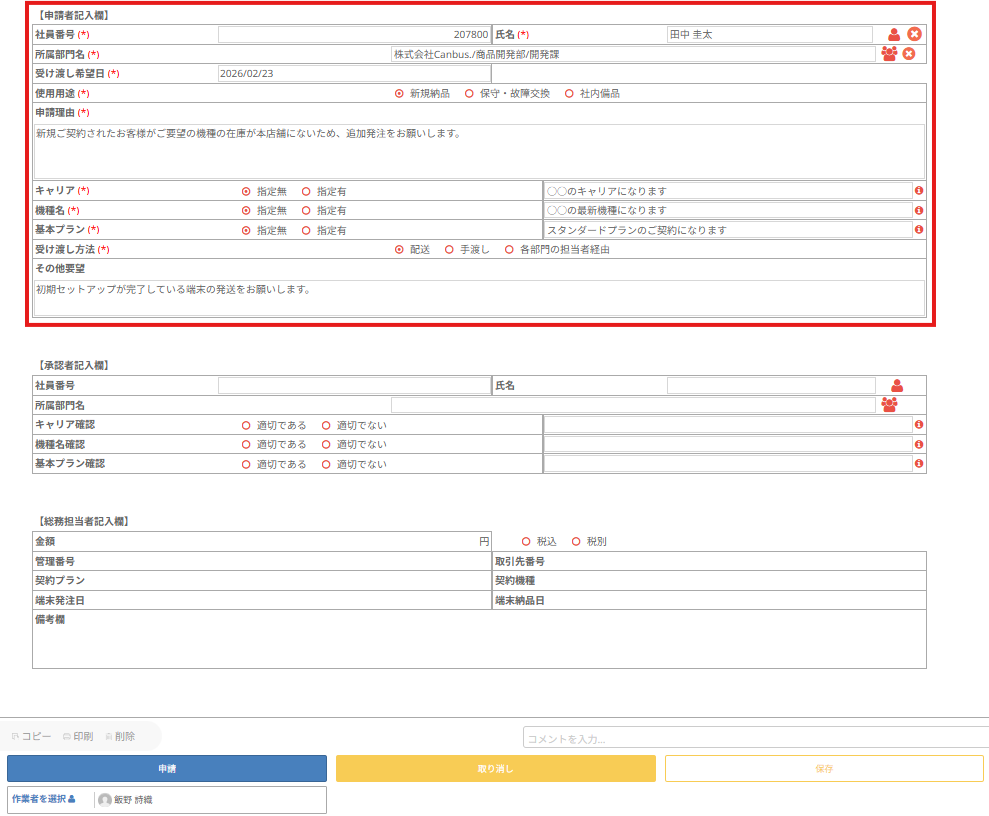Open approver department group picker icon

[889, 405]
